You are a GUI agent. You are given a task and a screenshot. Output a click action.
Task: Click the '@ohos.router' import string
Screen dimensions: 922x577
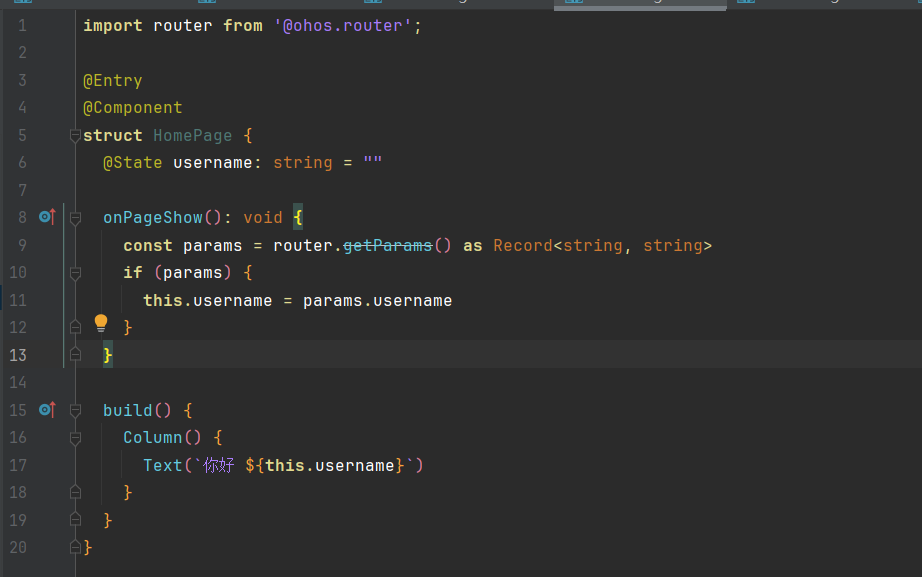click(343, 26)
